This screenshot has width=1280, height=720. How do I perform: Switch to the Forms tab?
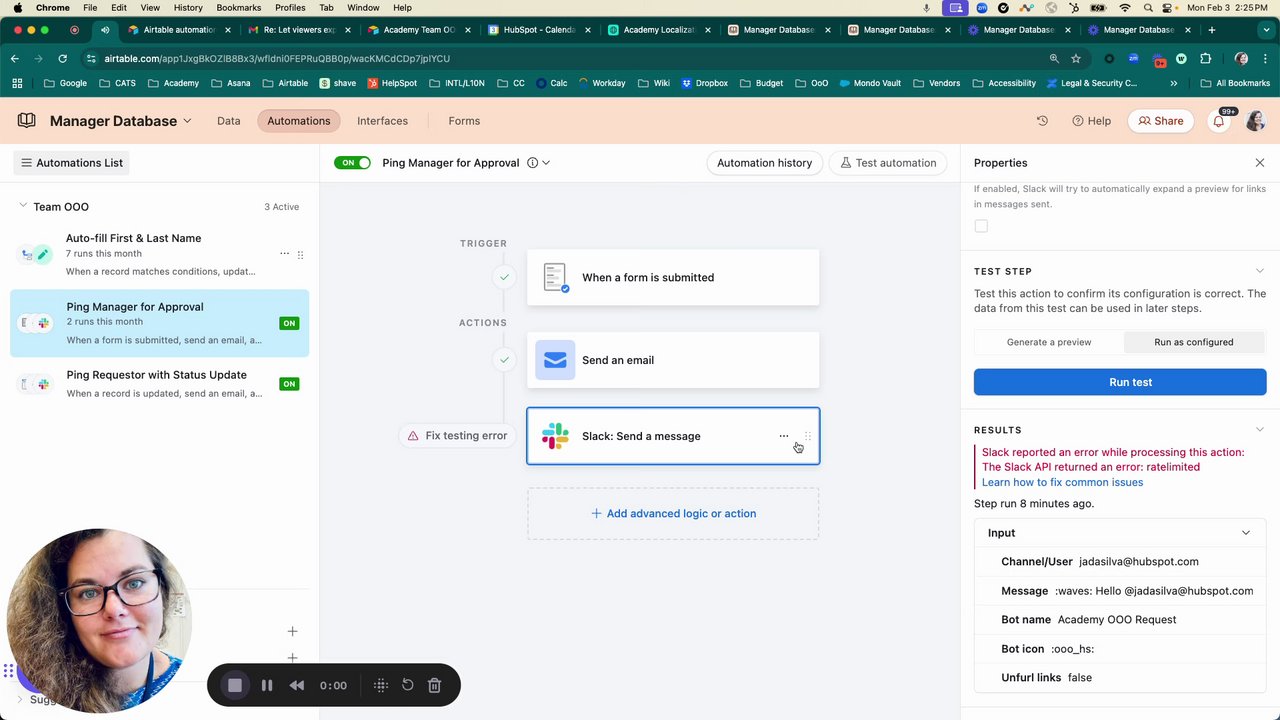[464, 121]
